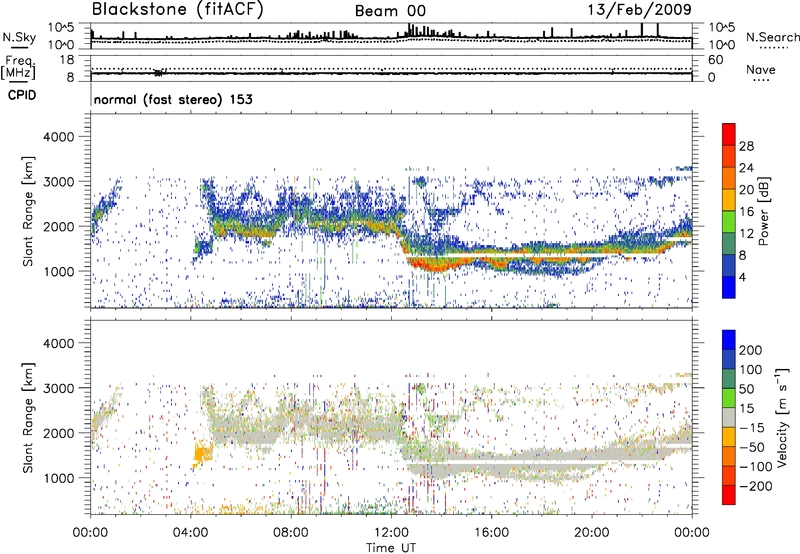
Task: Select the "12" value on Power color bar
Action: click(x=746, y=234)
